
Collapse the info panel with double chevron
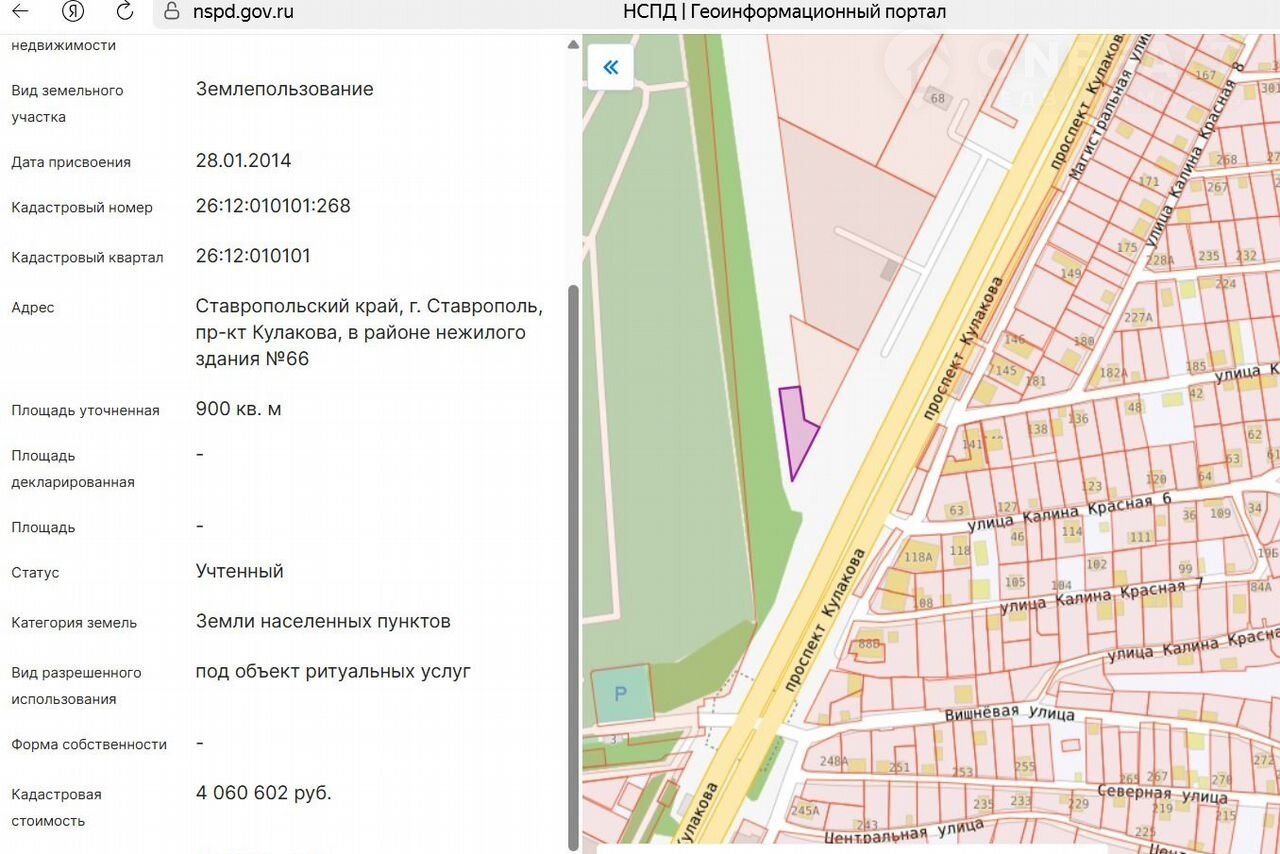[610, 67]
